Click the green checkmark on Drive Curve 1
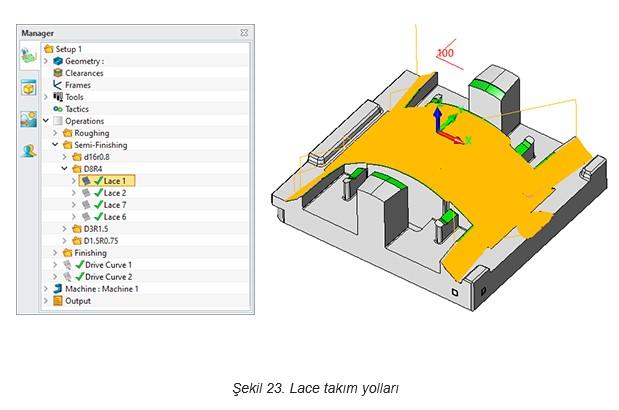619x410 pixels. click(x=79, y=265)
